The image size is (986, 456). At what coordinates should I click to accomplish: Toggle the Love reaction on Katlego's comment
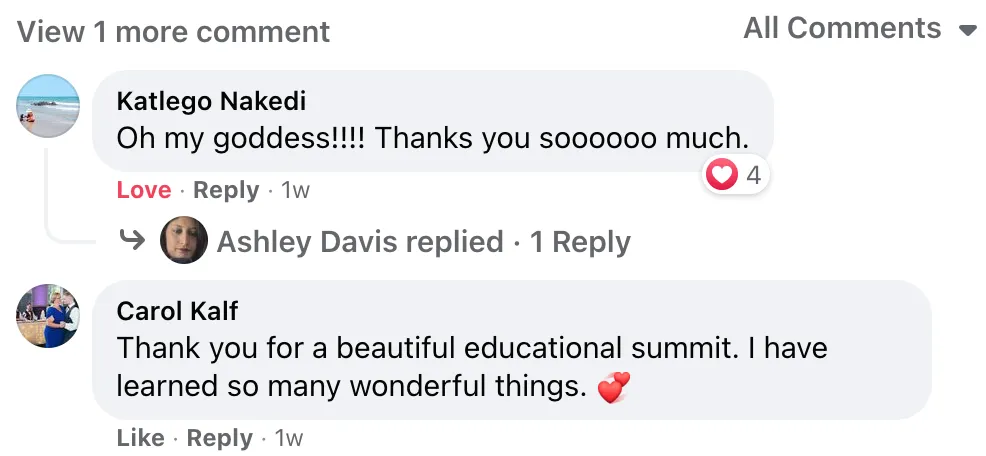coord(144,190)
